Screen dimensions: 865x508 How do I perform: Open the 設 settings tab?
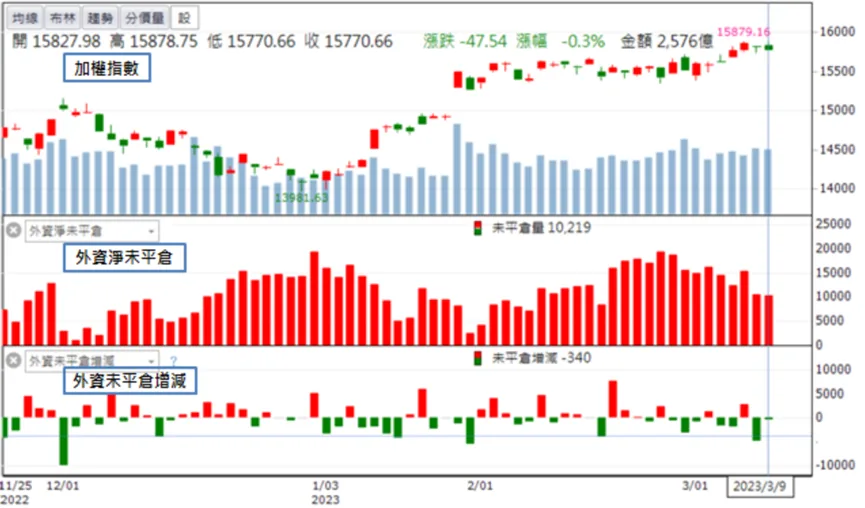(x=184, y=18)
